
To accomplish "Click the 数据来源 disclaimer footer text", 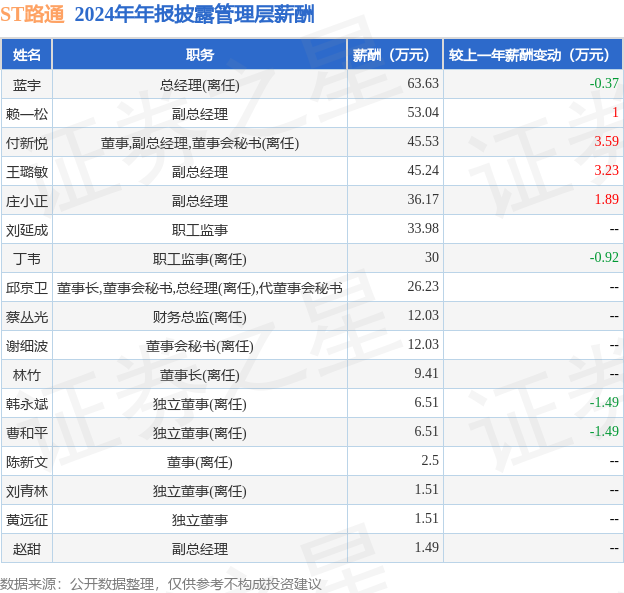I will [160, 584].
